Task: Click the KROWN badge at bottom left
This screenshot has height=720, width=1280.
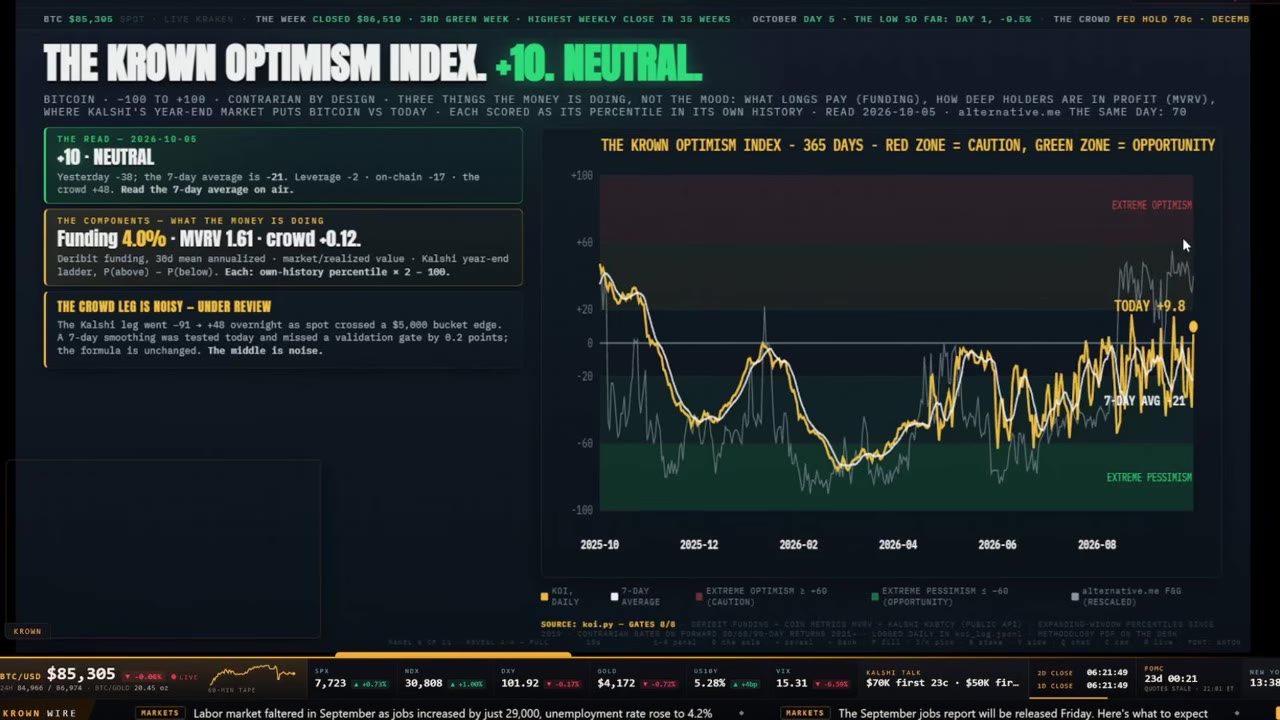Action: [x=27, y=632]
